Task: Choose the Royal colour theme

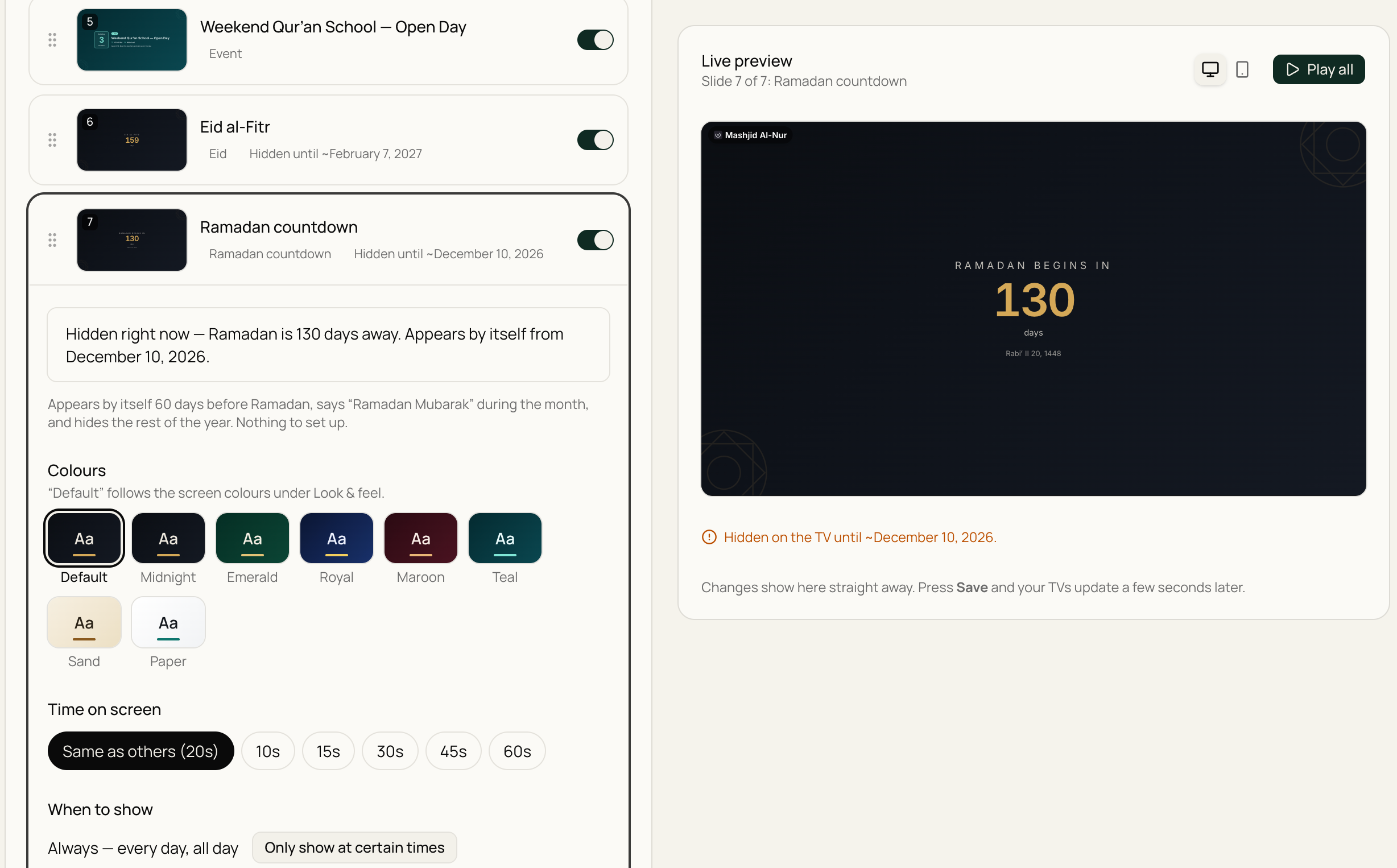Action: click(x=336, y=539)
